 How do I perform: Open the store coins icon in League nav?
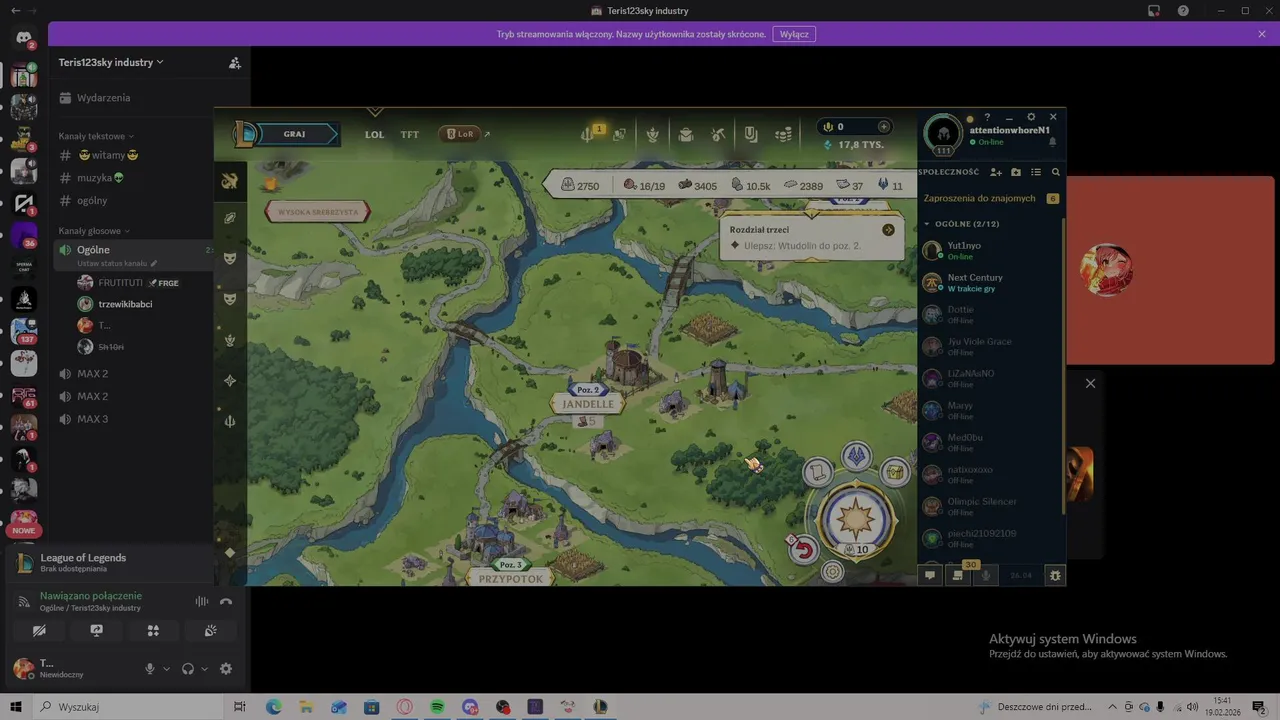pyautogui.click(x=784, y=134)
